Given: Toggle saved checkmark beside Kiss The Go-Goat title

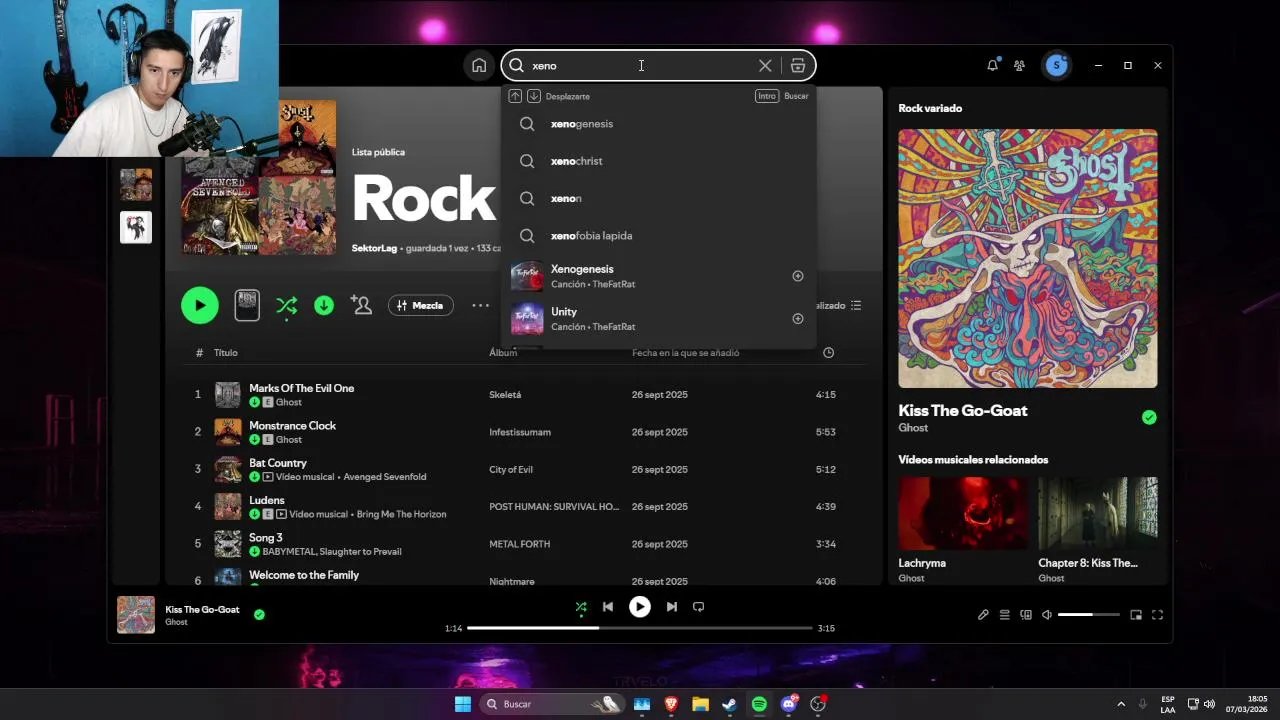Looking at the screenshot, I should pyautogui.click(x=1149, y=417).
